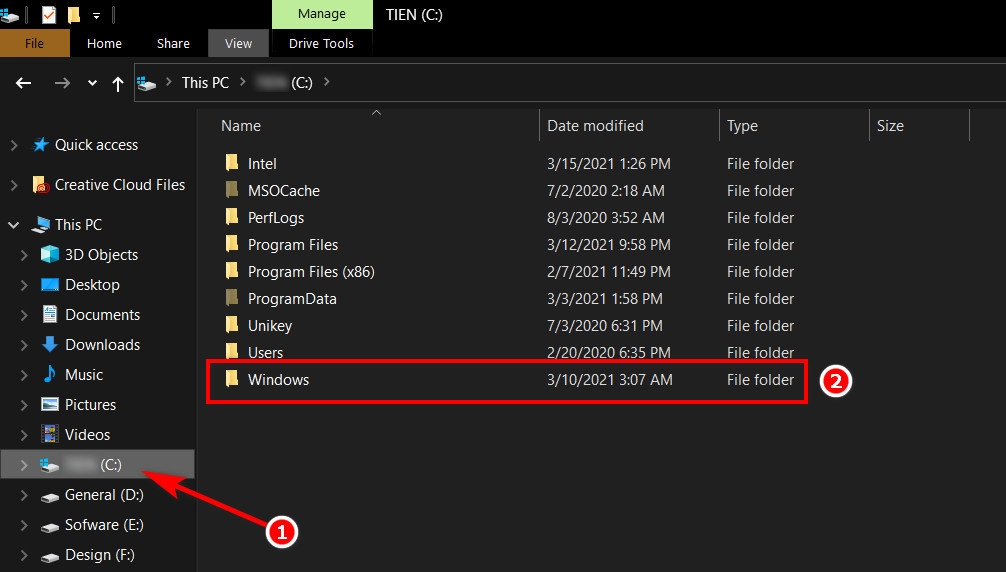Screen dimensions: 1006x572
Task: Open the quick access toolbar customize arrow
Action: [x=96, y=15]
